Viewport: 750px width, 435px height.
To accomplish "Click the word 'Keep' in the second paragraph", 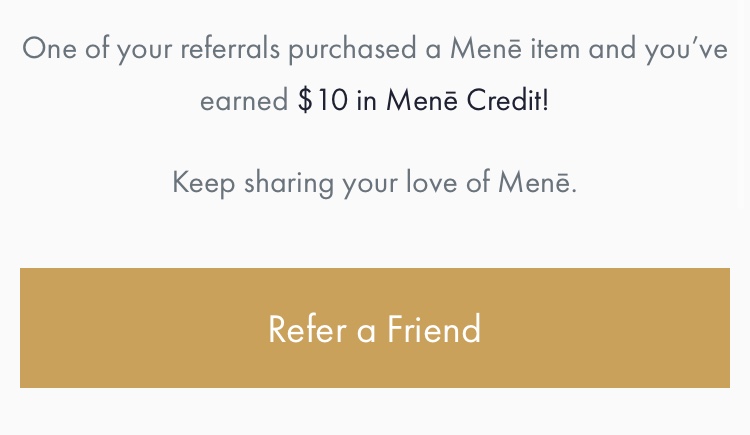I will point(204,183).
